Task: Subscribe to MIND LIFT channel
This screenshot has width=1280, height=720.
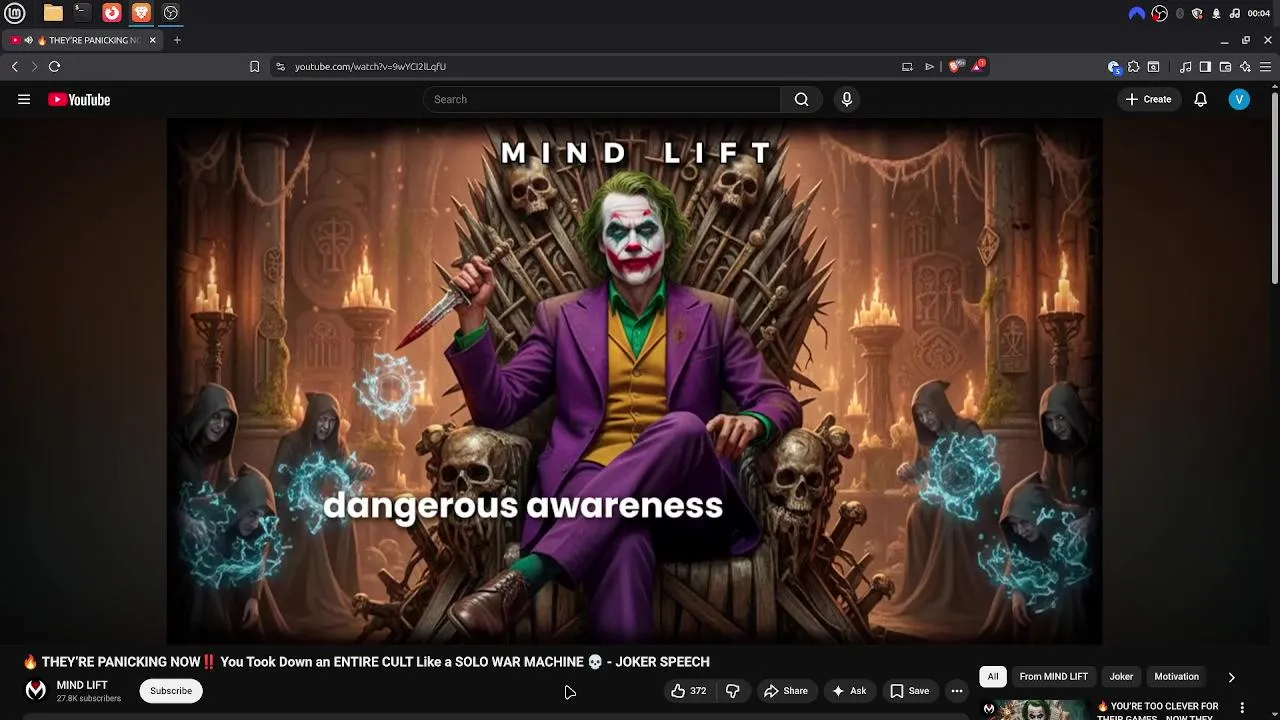Action: 171,691
